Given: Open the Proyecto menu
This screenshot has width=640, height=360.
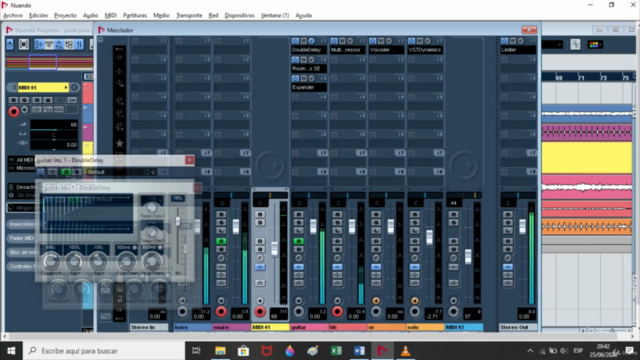Looking at the screenshot, I should pyautogui.click(x=65, y=15).
